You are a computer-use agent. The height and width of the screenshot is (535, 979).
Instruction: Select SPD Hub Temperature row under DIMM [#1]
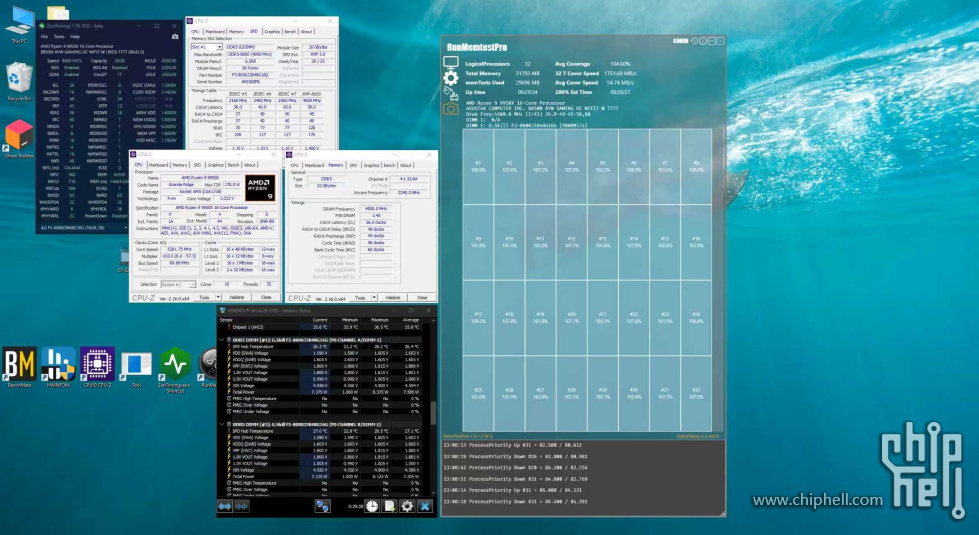click(322, 346)
